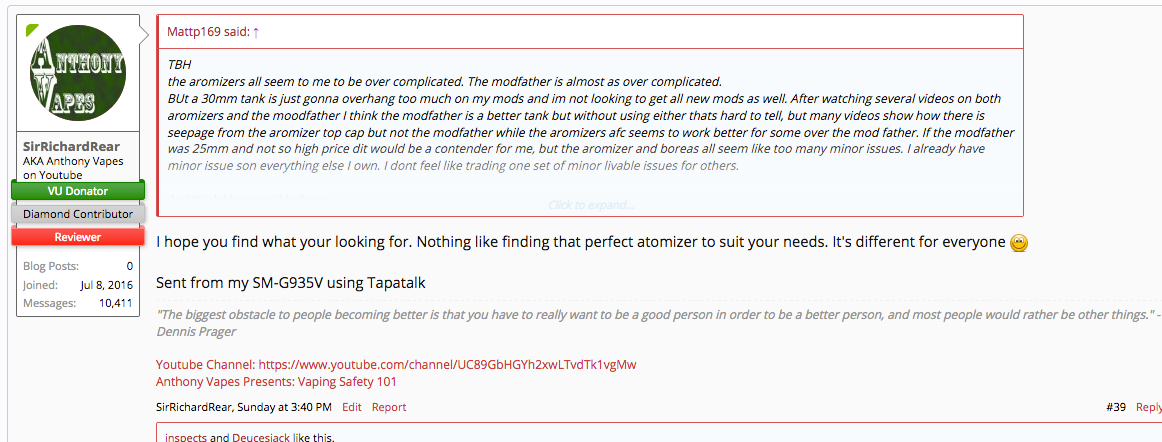Click the VU Donator badge
1162x442 pixels.
tap(78, 190)
